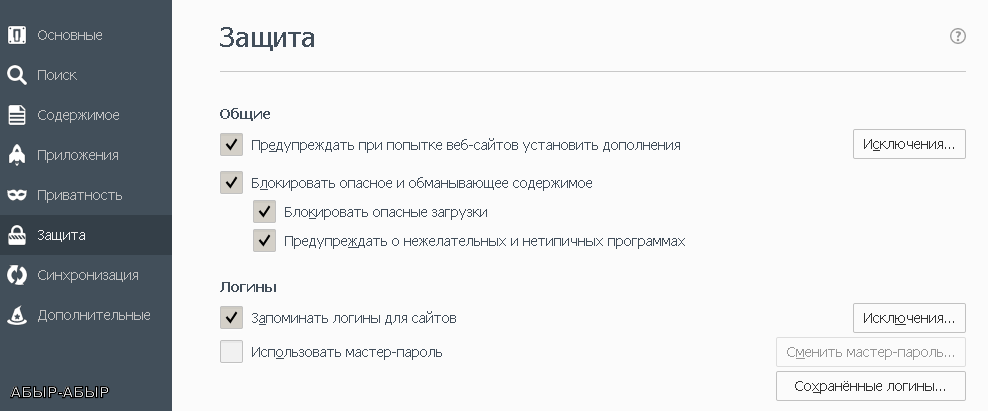Open Исключения for saved logins
Image resolution: width=988 pixels, height=411 pixels.
(909, 318)
